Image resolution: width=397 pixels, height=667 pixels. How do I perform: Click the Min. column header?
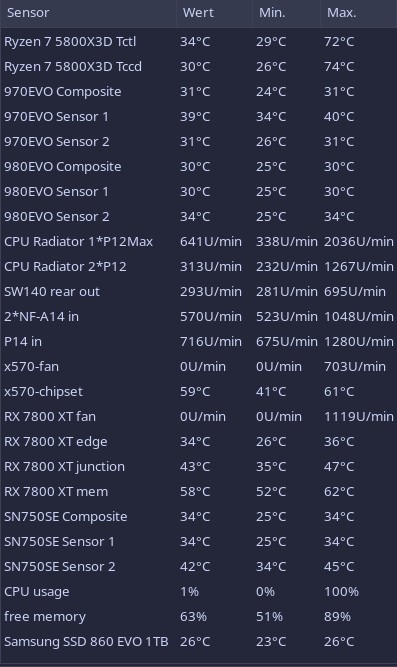[x=286, y=13]
